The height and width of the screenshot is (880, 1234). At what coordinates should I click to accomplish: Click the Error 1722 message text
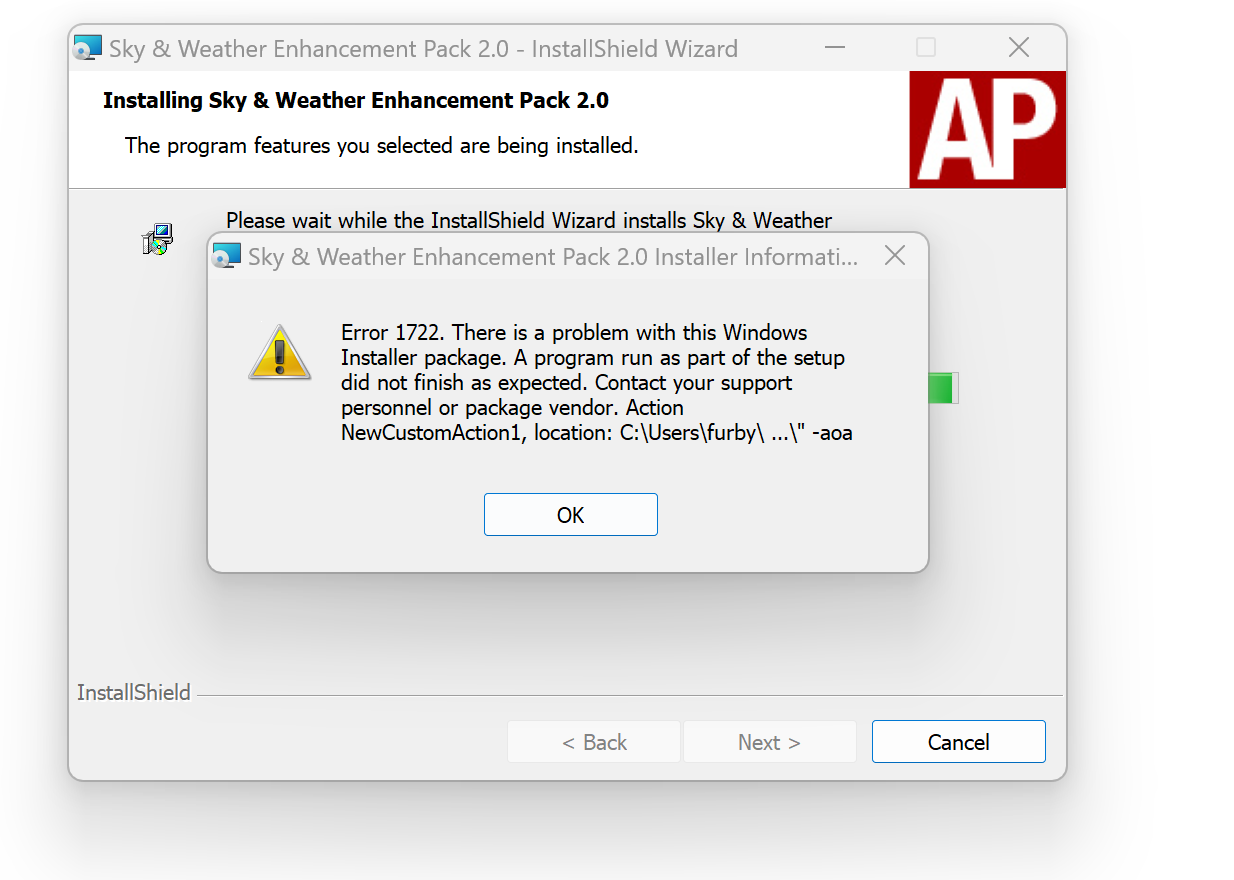[x=597, y=383]
